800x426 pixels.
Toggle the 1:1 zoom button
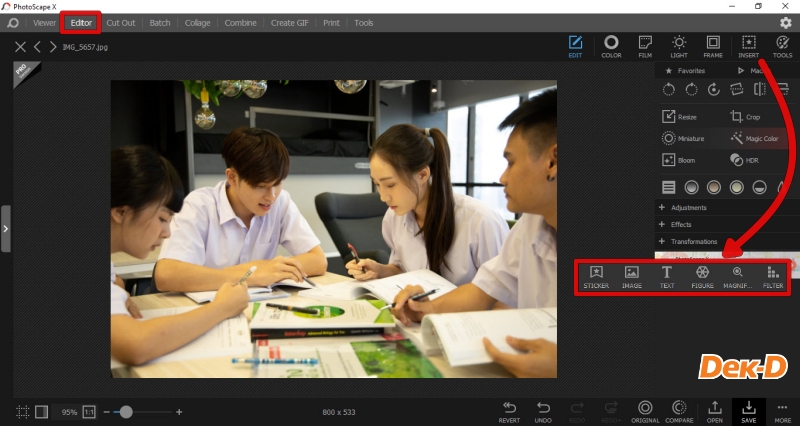click(x=88, y=412)
